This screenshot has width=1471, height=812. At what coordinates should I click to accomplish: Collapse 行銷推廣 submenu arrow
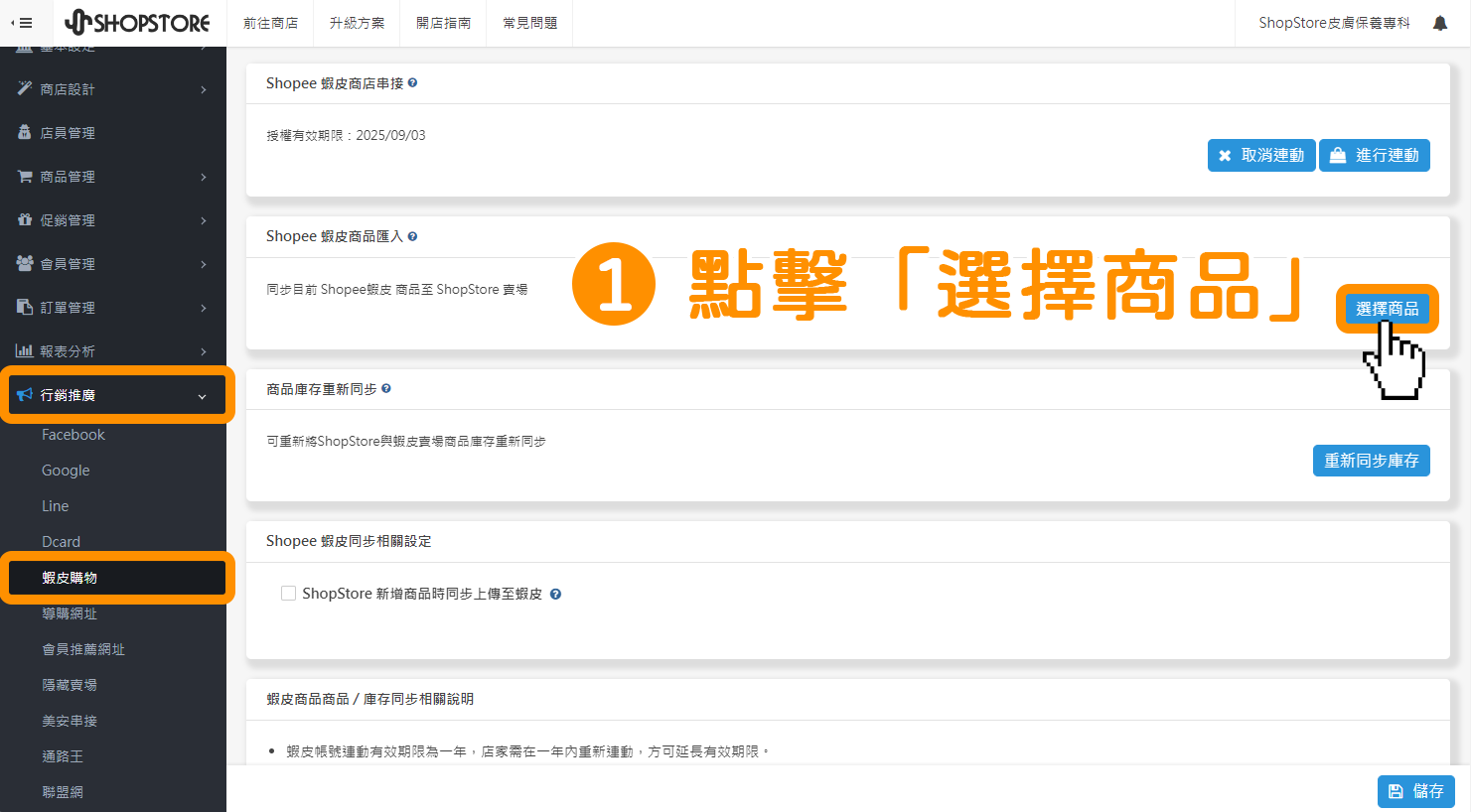click(203, 396)
